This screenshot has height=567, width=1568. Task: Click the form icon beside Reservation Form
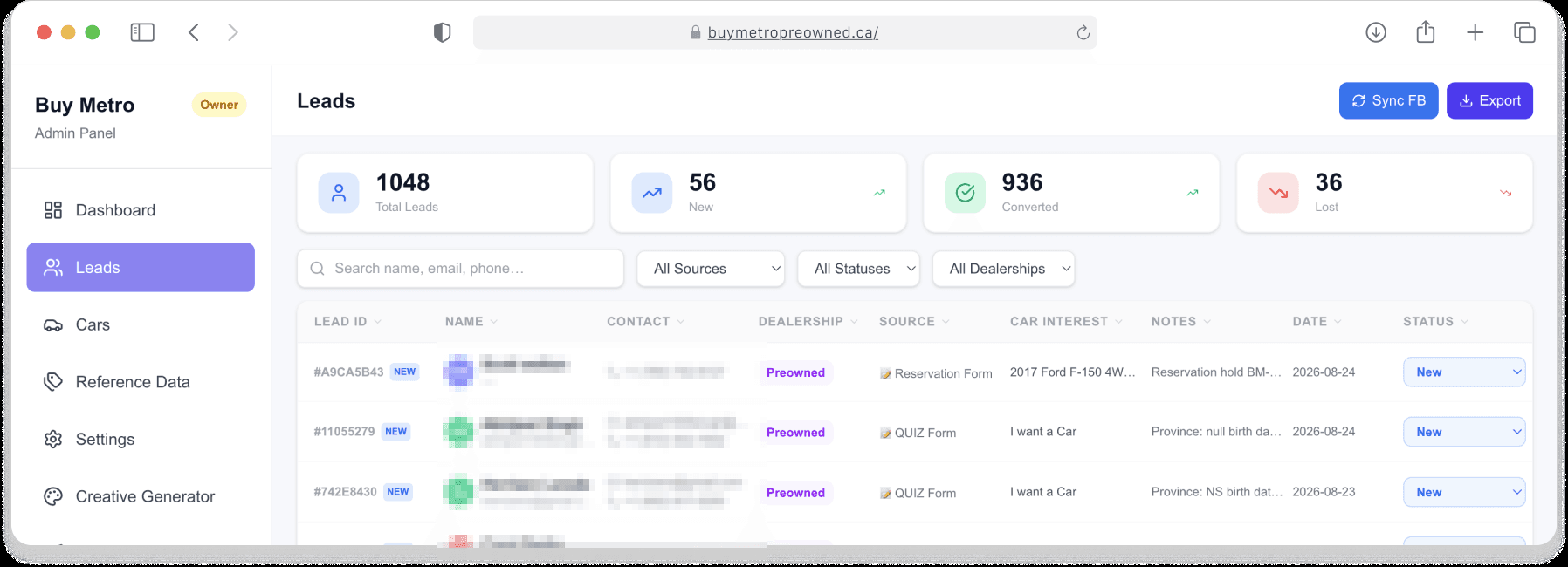pyautogui.click(x=885, y=373)
